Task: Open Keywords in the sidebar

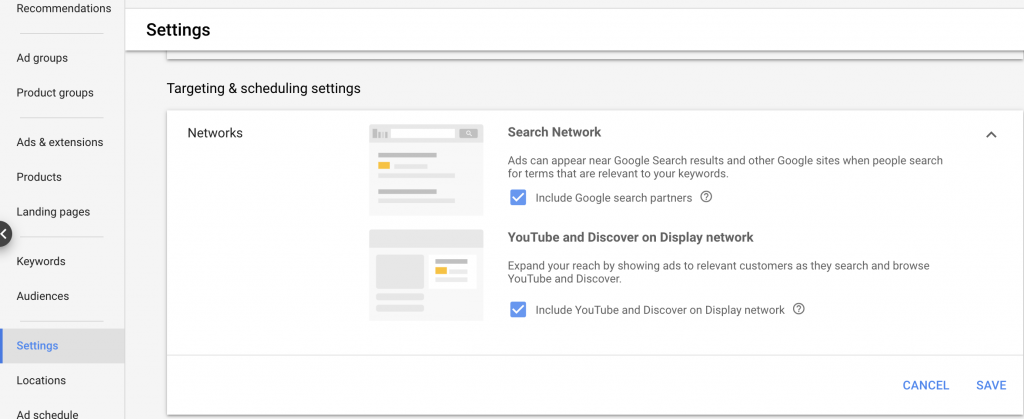Action: coord(40,261)
